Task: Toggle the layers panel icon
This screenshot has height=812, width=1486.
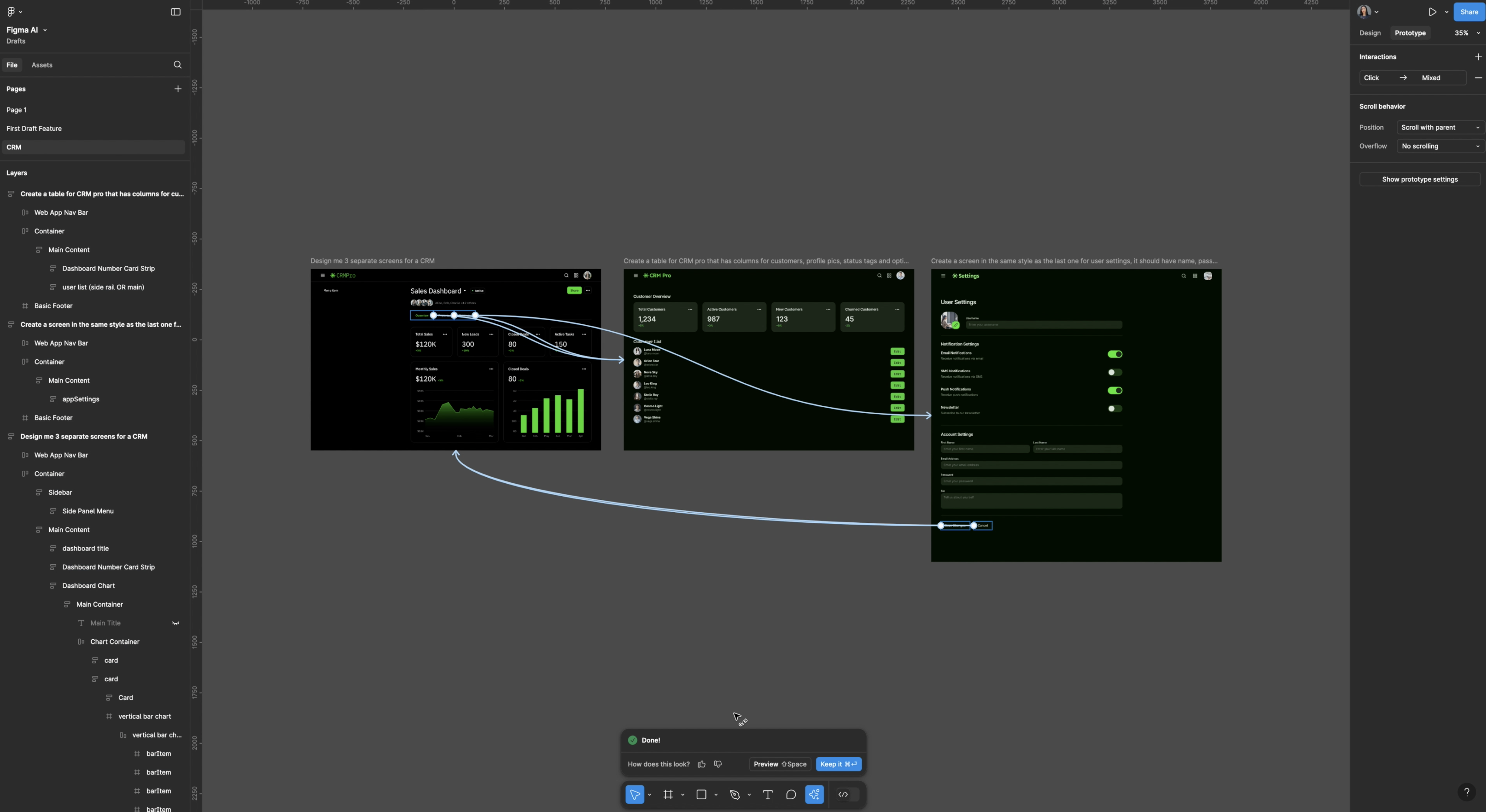Action: pyautogui.click(x=175, y=11)
